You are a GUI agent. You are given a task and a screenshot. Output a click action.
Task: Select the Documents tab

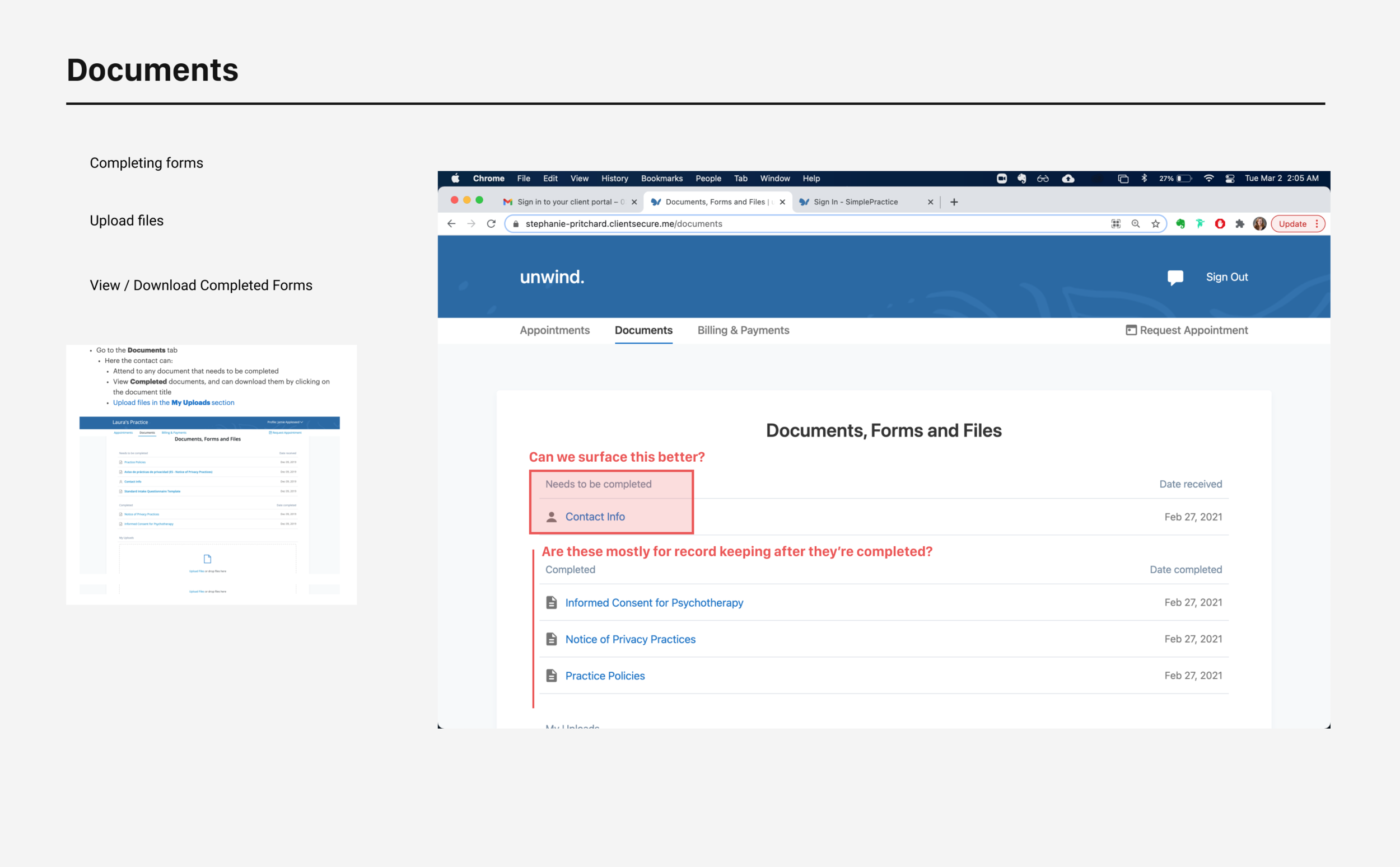point(643,330)
